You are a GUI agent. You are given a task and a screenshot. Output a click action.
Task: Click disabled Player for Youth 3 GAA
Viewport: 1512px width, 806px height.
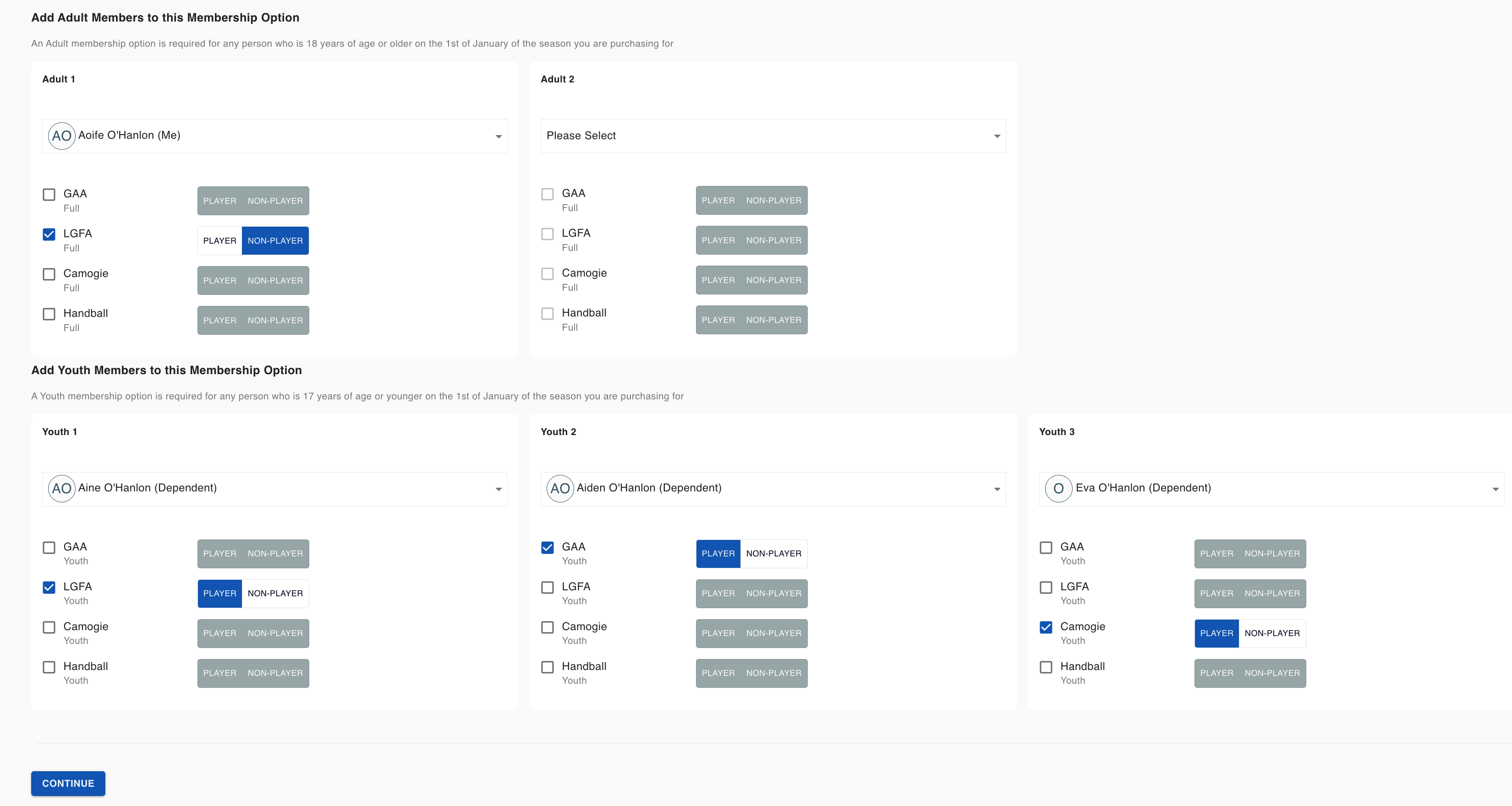[1216, 554]
